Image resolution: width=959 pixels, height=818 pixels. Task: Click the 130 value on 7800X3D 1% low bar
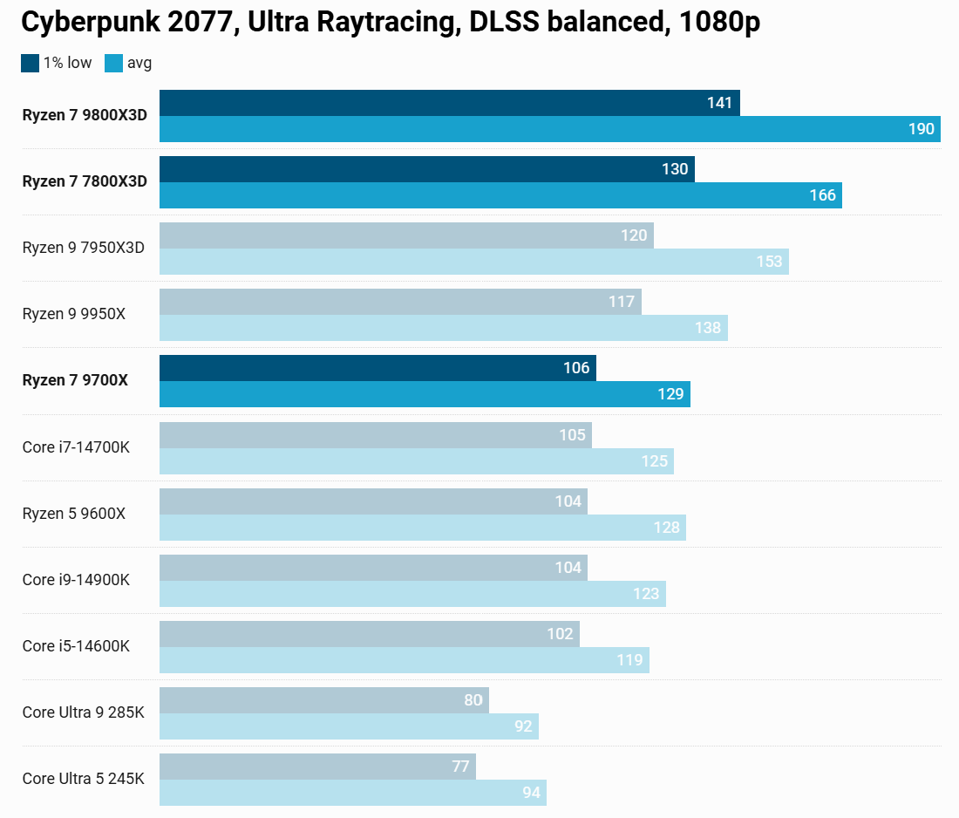point(675,169)
